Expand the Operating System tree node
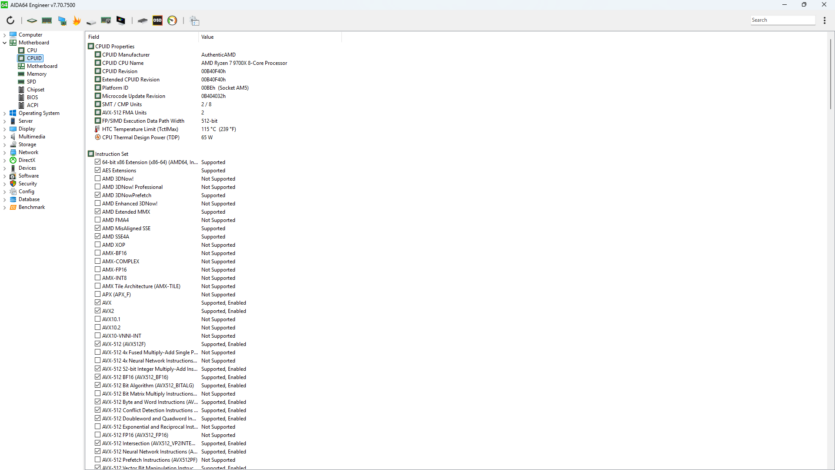Screen dimensions: 835x470 click(x=5, y=113)
